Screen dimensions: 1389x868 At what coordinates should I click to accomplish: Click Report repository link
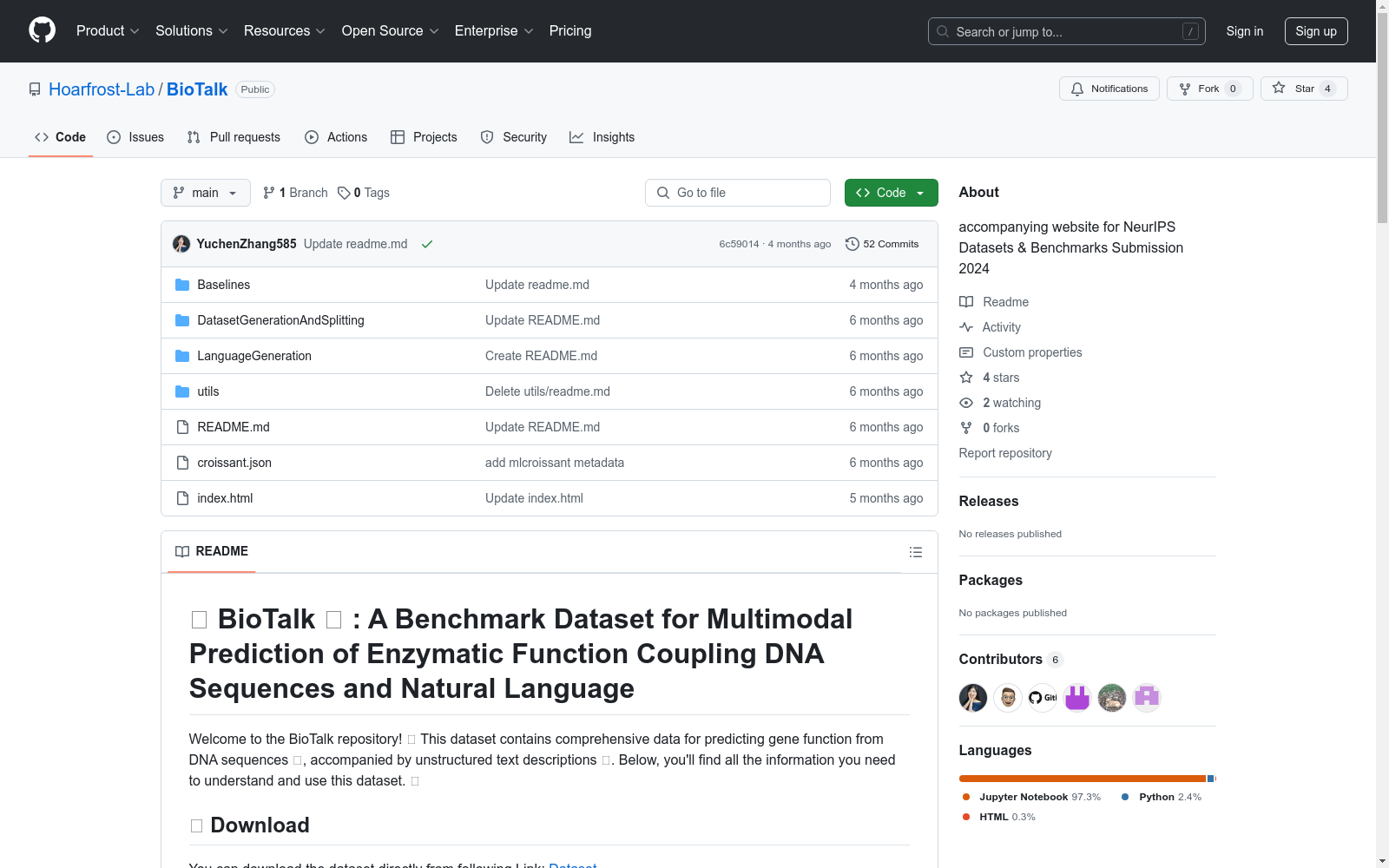pos(1005,453)
